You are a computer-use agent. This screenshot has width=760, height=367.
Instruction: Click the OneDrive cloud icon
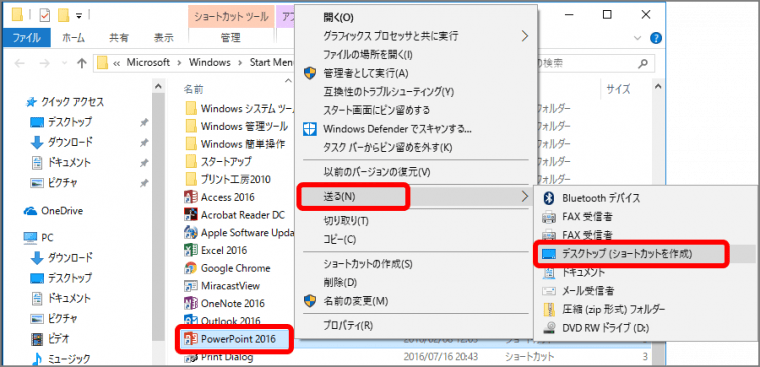tap(31, 211)
